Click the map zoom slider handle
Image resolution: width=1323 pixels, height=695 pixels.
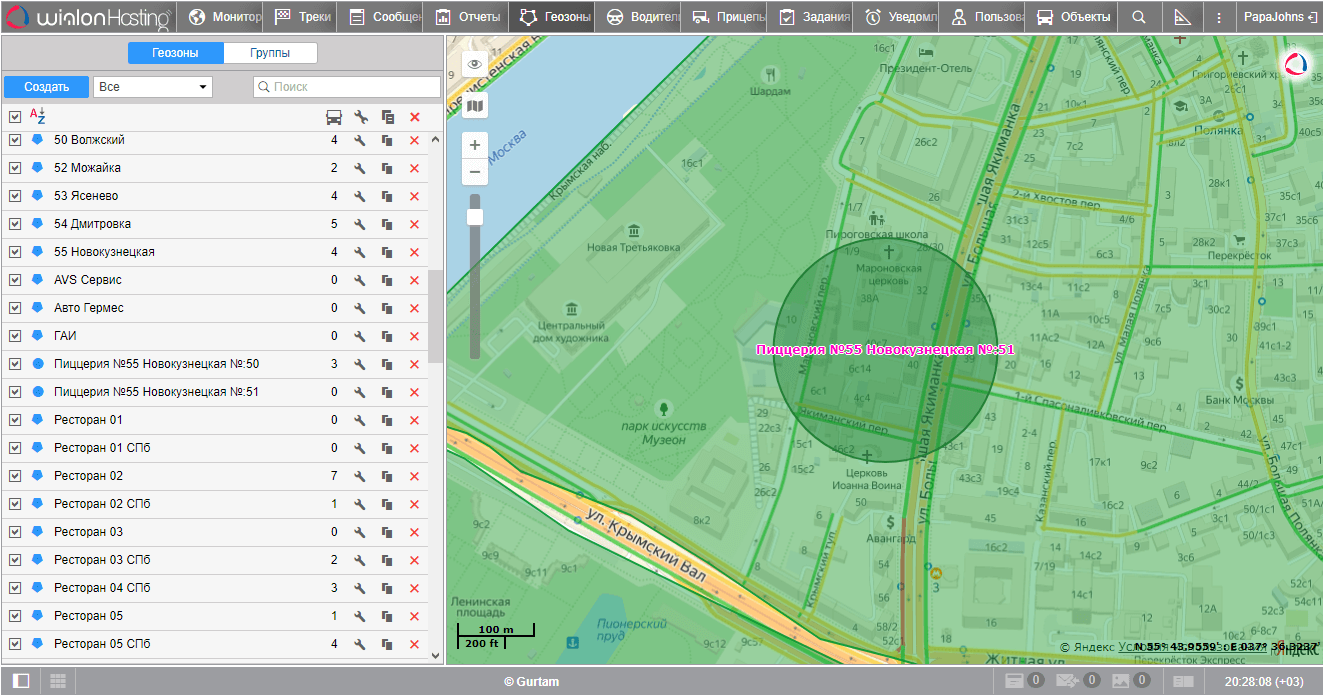pyautogui.click(x=475, y=216)
